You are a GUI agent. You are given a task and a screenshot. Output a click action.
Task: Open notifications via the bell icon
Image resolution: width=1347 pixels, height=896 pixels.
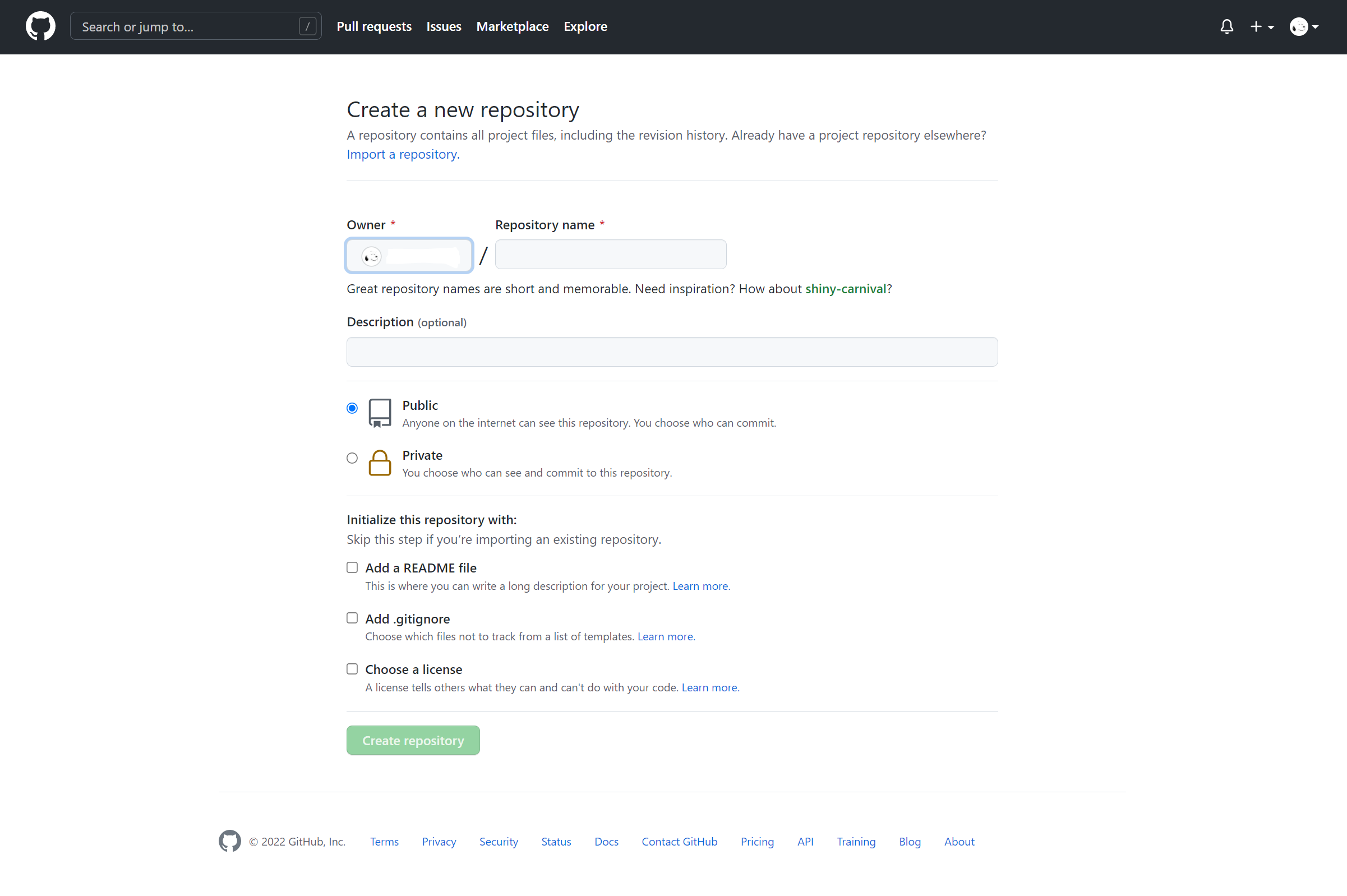coord(1227,26)
